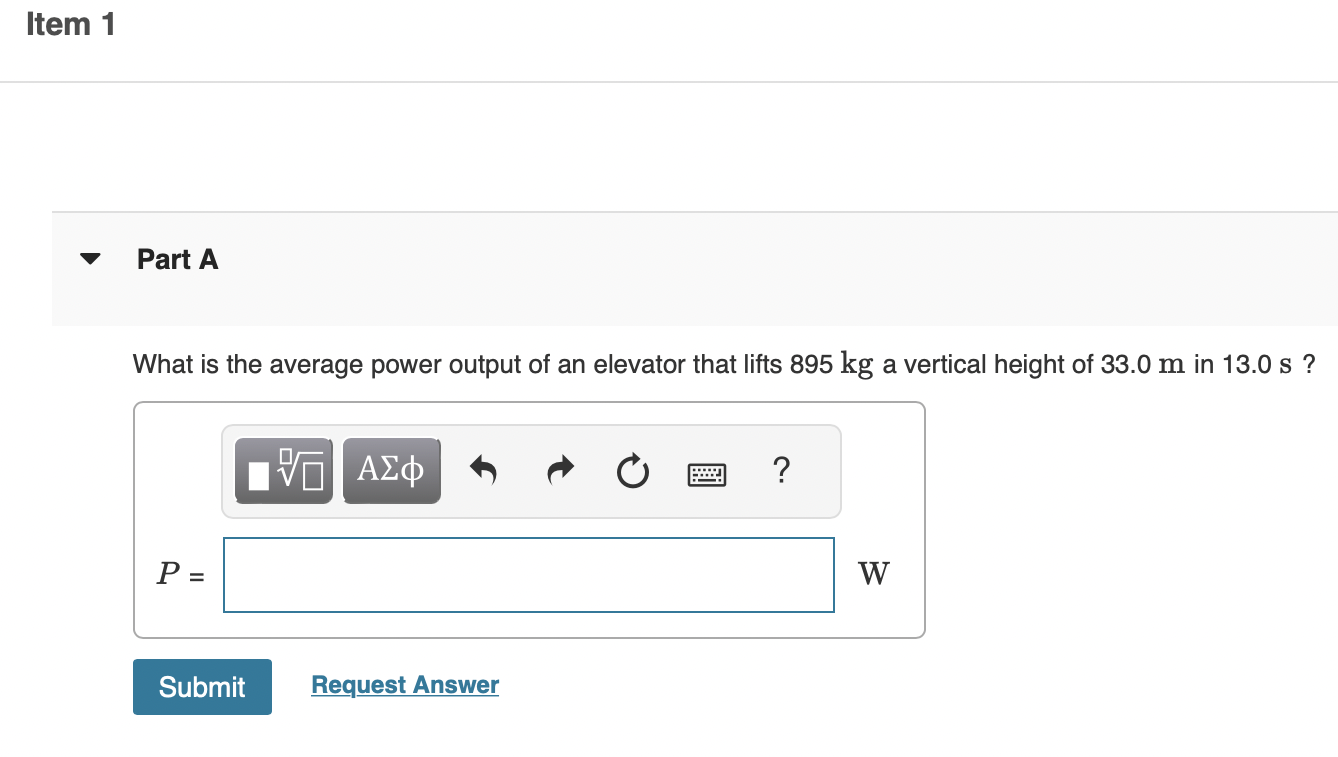Submit the answer for Part A
The height and width of the screenshot is (757, 1338).
(x=202, y=687)
